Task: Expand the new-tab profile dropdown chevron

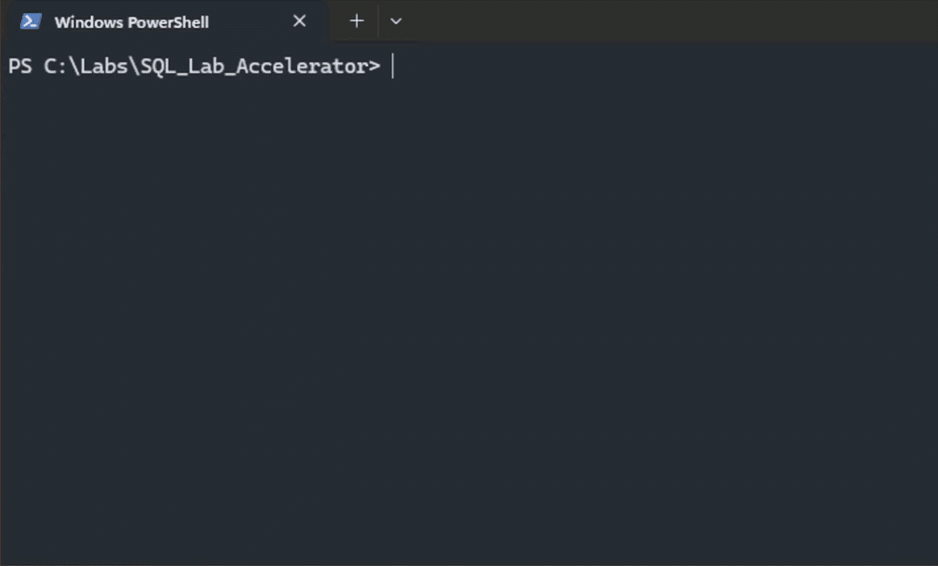Action: [x=395, y=21]
